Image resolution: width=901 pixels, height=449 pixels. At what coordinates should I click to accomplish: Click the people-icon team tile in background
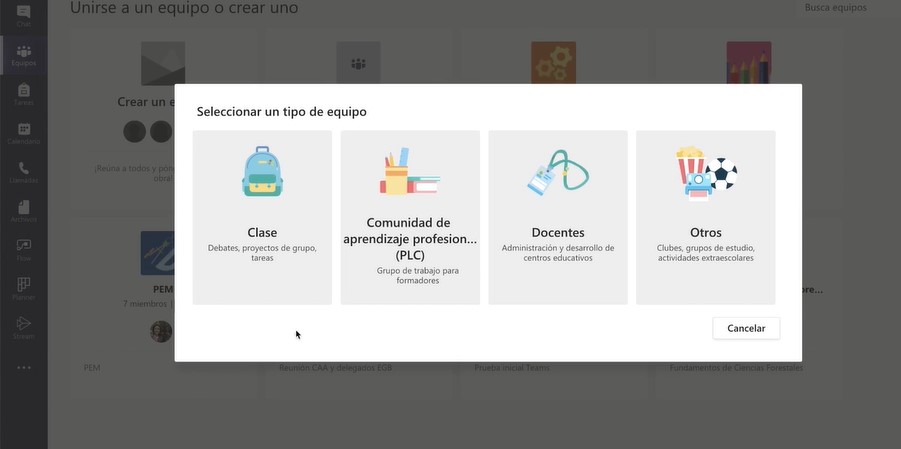tap(359, 63)
